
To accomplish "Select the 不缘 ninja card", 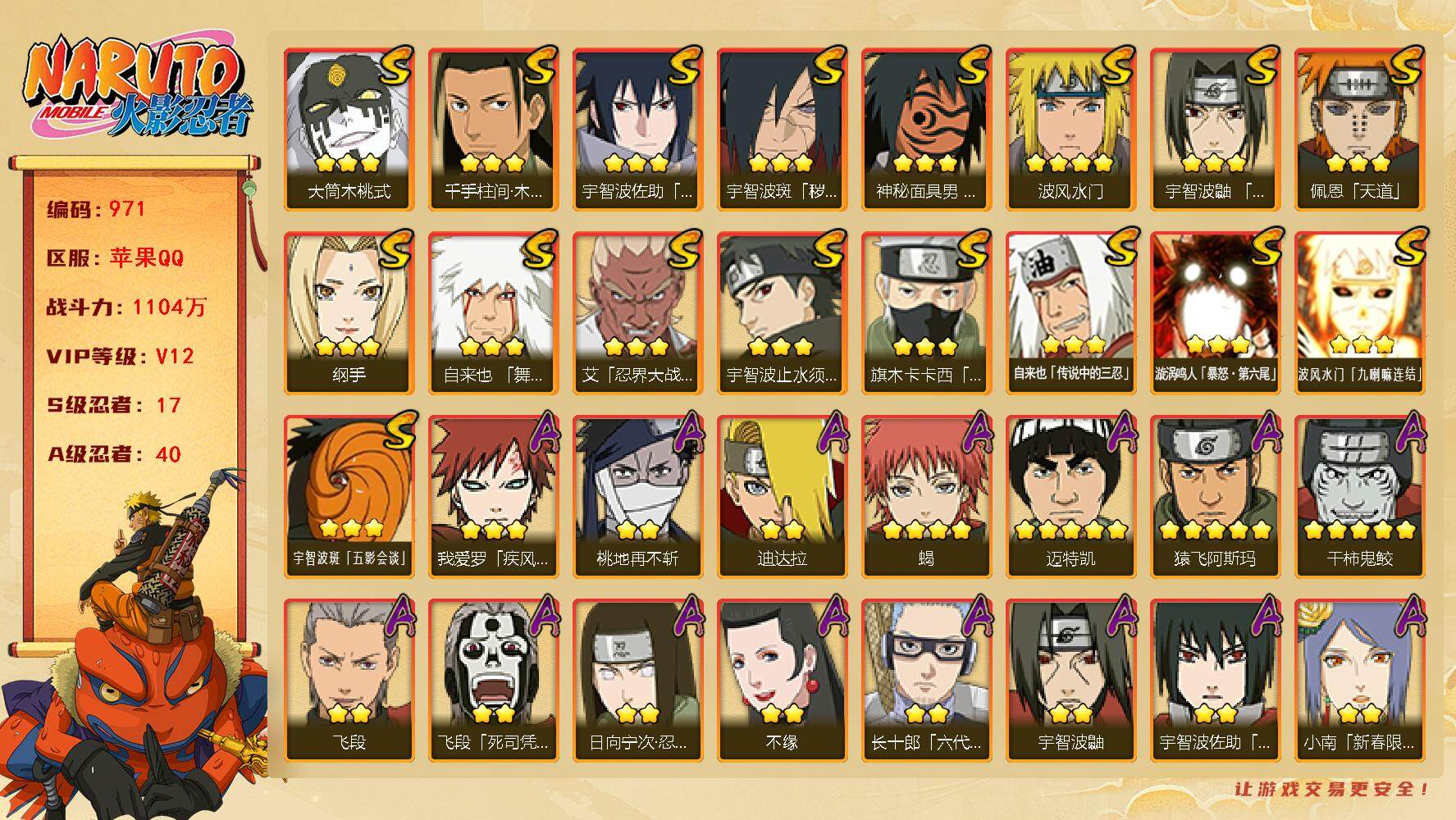I will pos(783,680).
